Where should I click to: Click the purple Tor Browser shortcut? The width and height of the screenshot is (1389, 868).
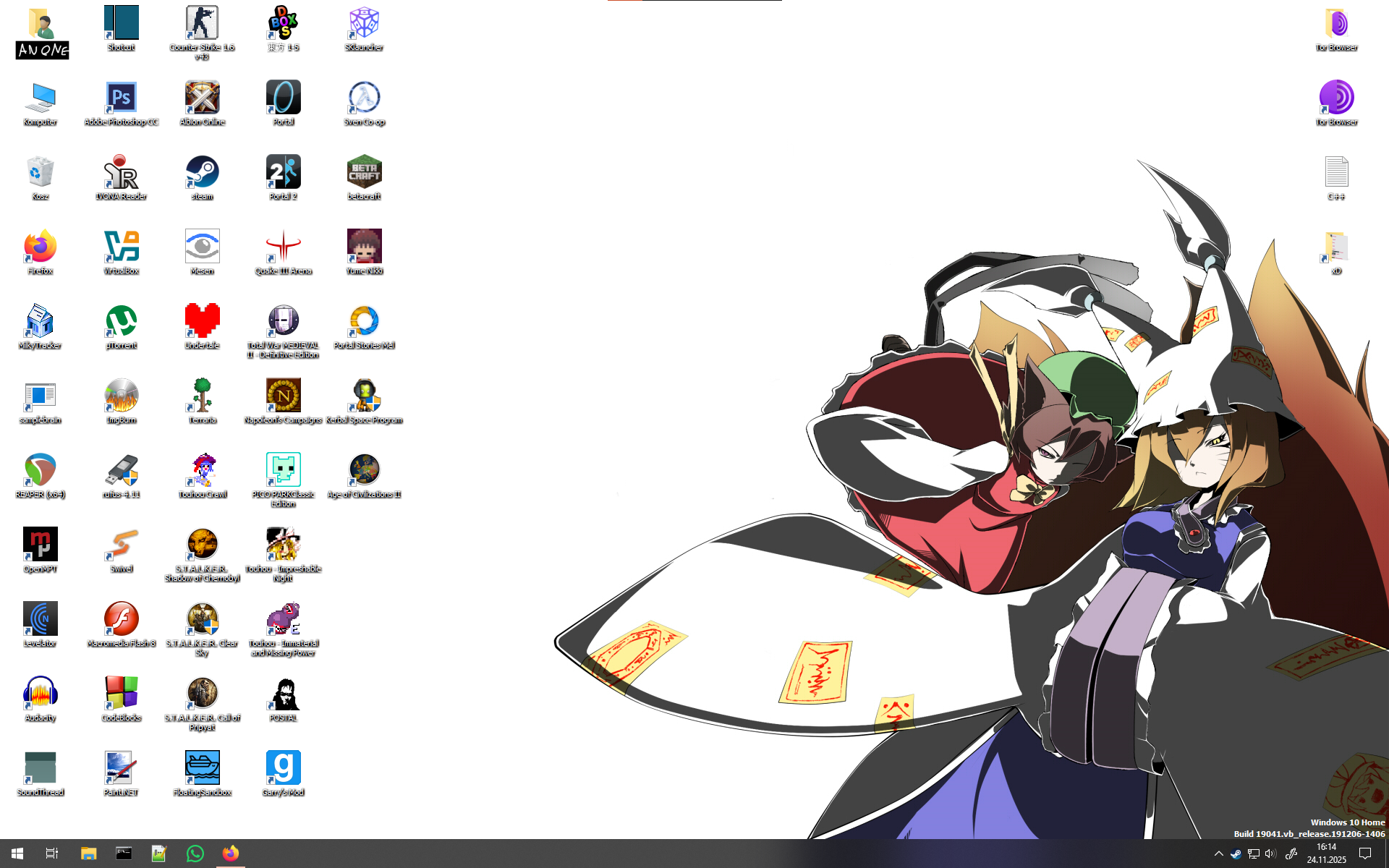coord(1336,98)
